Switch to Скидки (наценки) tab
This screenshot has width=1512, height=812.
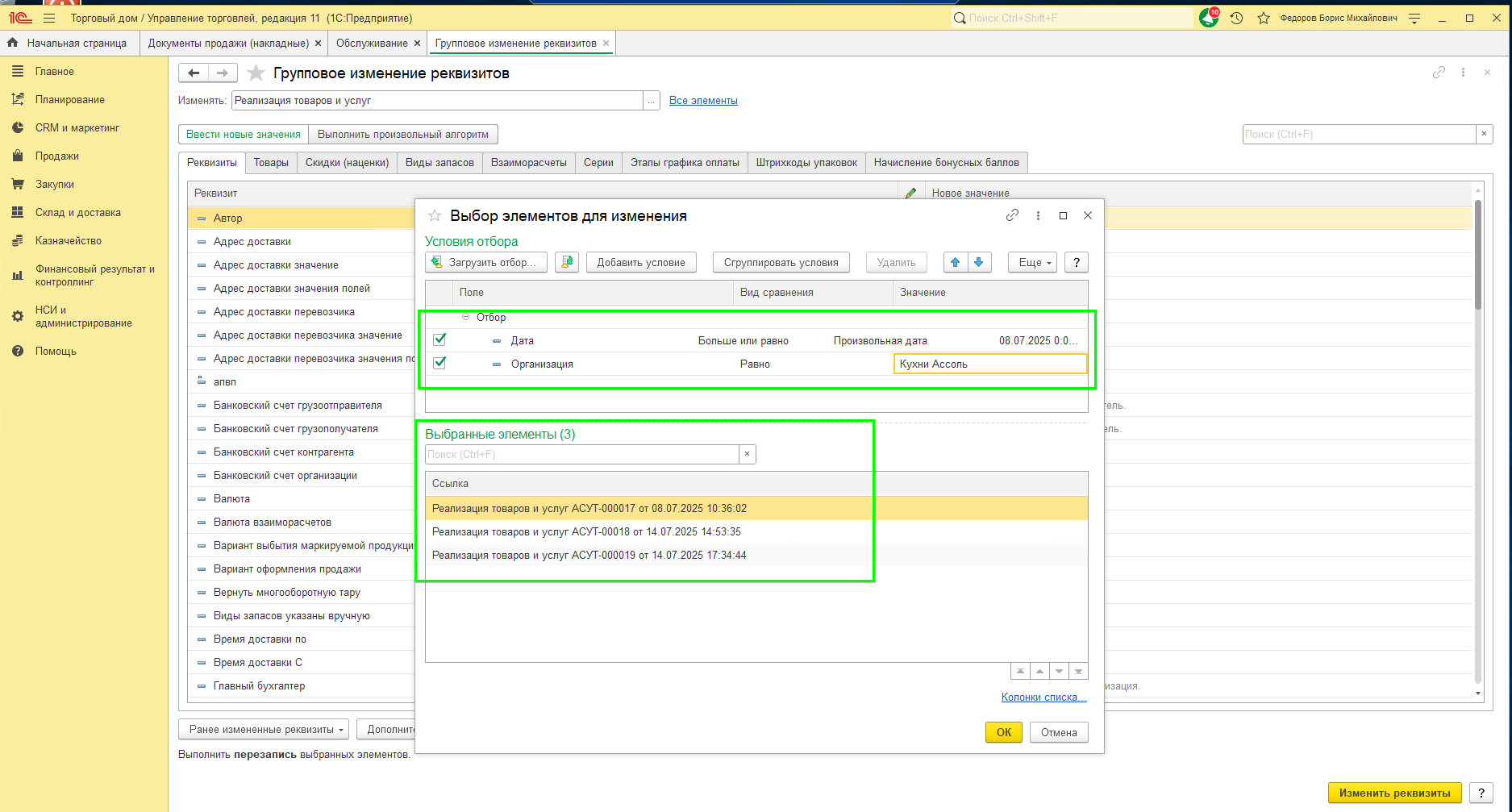347,162
